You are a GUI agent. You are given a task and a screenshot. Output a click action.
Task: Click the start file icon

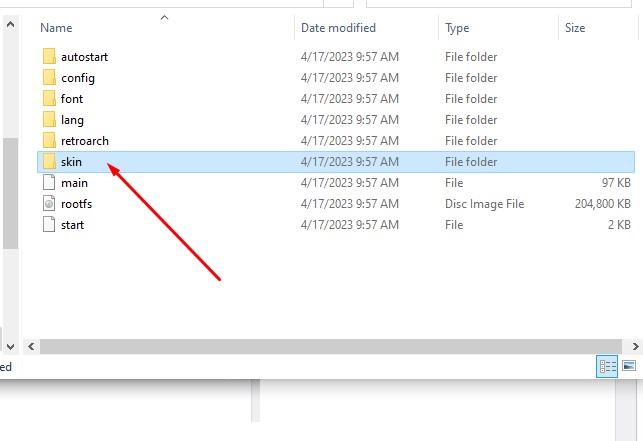(49, 225)
